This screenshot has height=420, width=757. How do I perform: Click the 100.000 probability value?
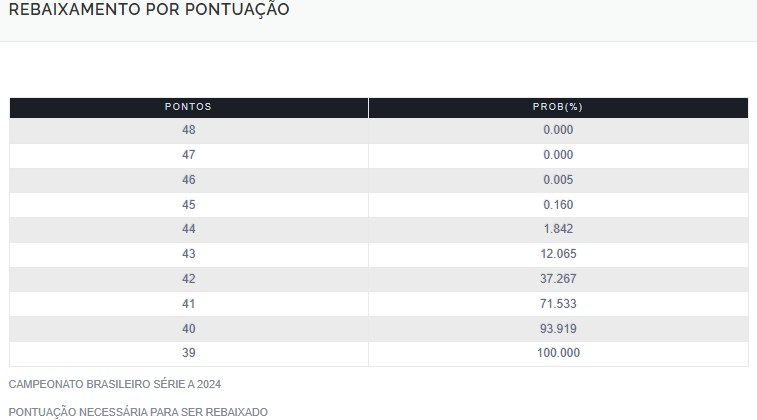click(558, 353)
